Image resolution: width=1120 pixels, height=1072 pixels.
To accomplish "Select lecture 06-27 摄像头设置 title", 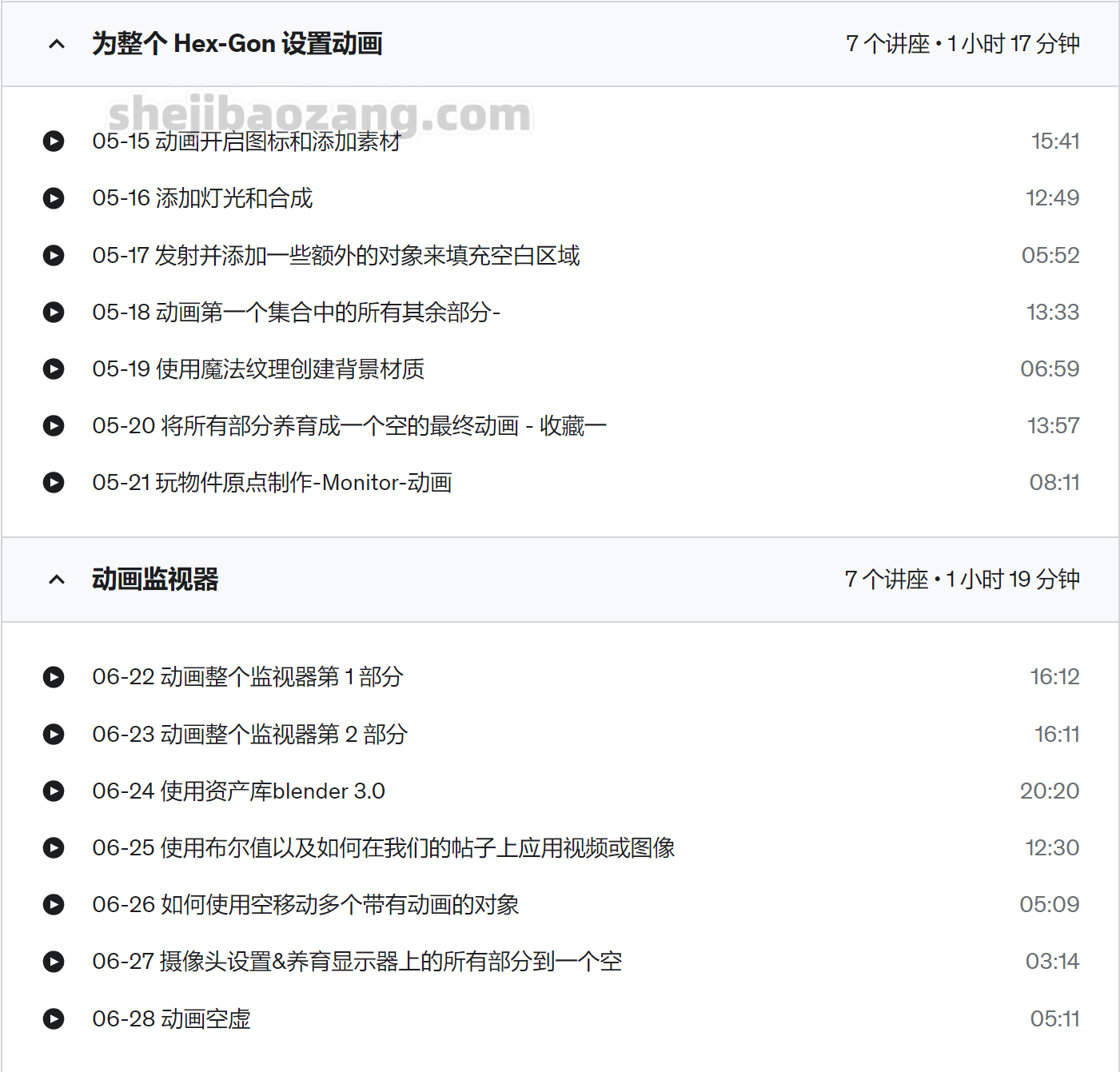I will click(x=357, y=962).
